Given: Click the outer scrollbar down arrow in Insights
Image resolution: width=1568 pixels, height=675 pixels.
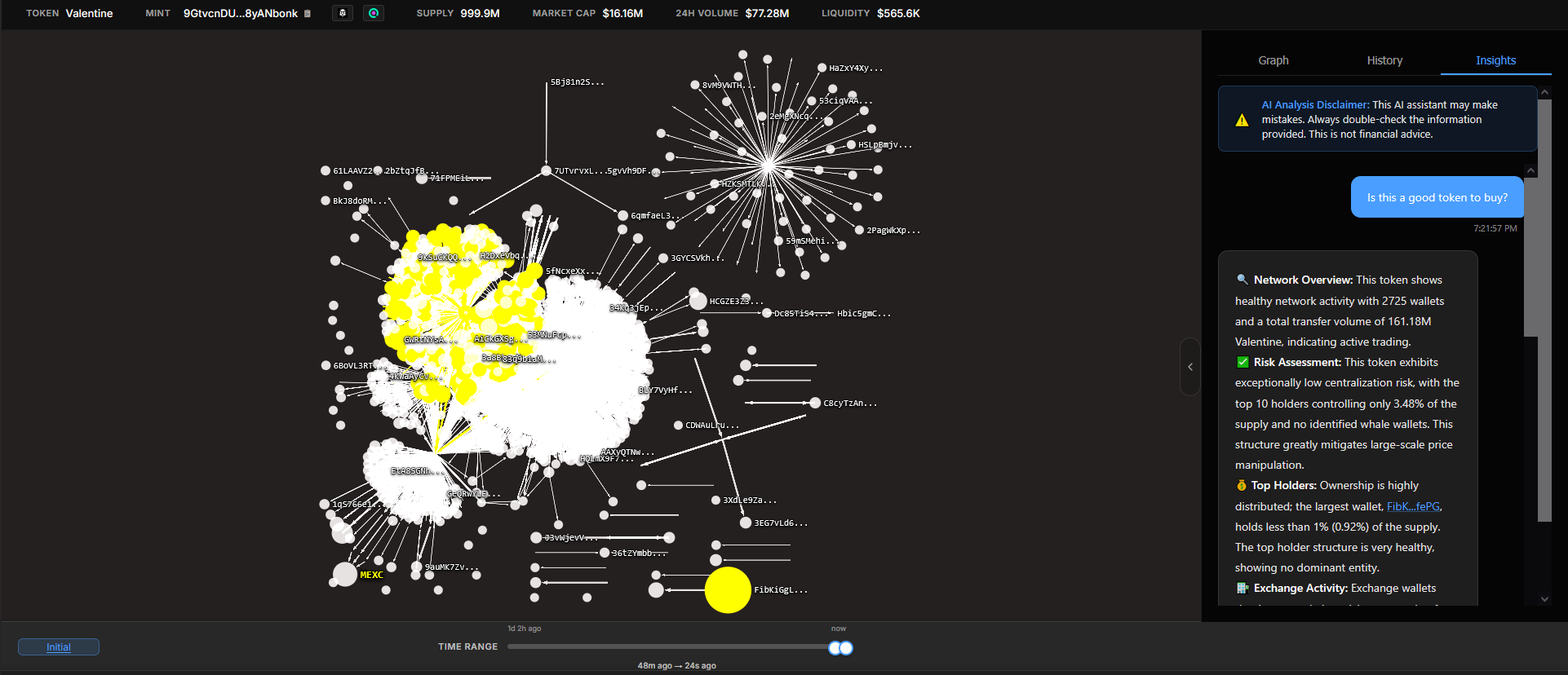Looking at the screenshot, I should [x=1544, y=599].
